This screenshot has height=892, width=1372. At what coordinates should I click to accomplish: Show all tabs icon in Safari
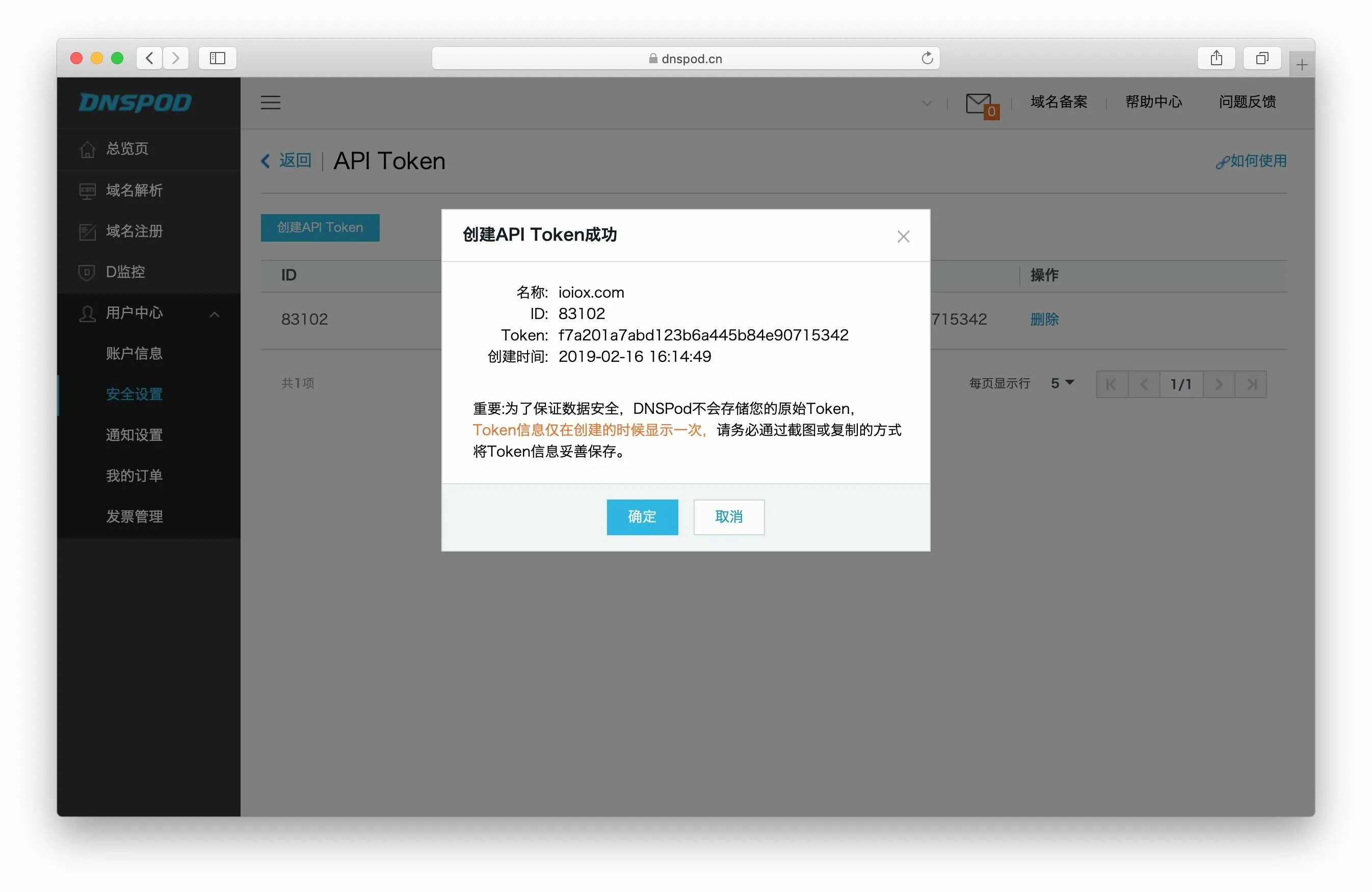(x=1262, y=58)
